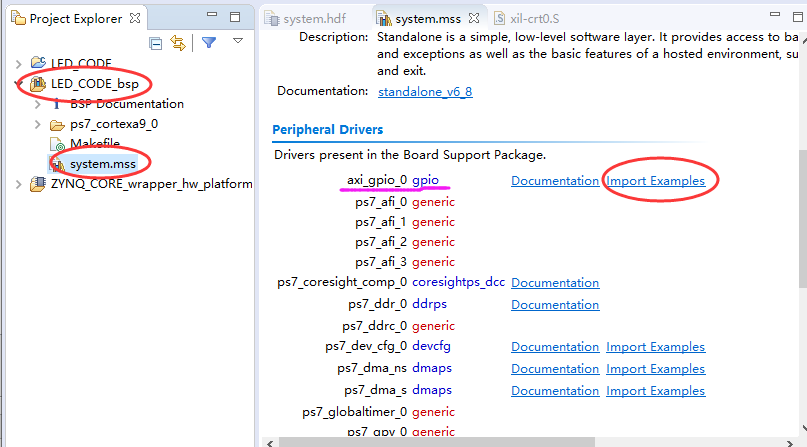807x447 pixels.
Task: Click the Peripheral Drivers section heading
Action: 327,130
